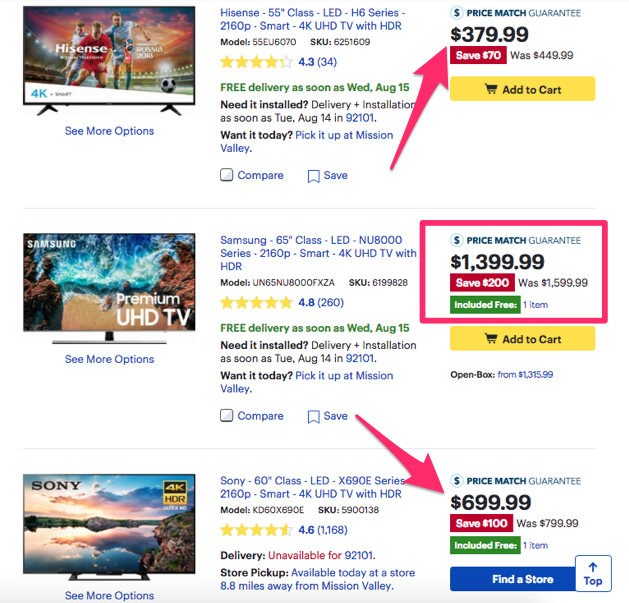This screenshot has width=629, height=603.
Task: Add the Hisense 55" TV to cart
Action: point(522,89)
